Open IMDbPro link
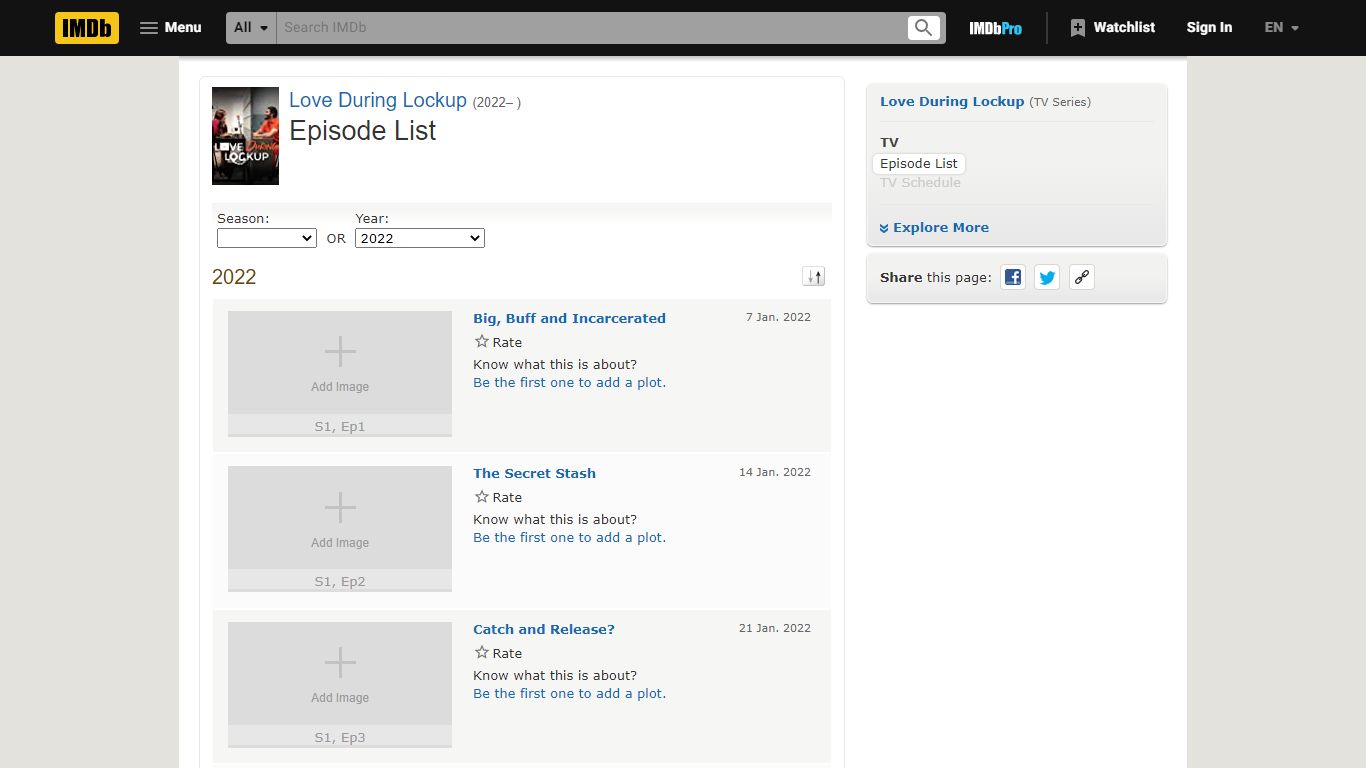This screenshot has width=1366, height=768. (995, 28)
